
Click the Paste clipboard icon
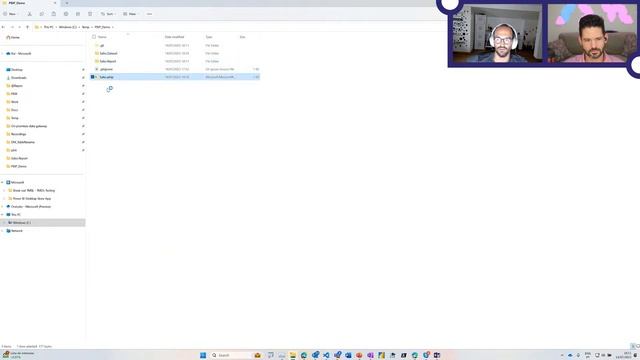(x=53, y=14)
